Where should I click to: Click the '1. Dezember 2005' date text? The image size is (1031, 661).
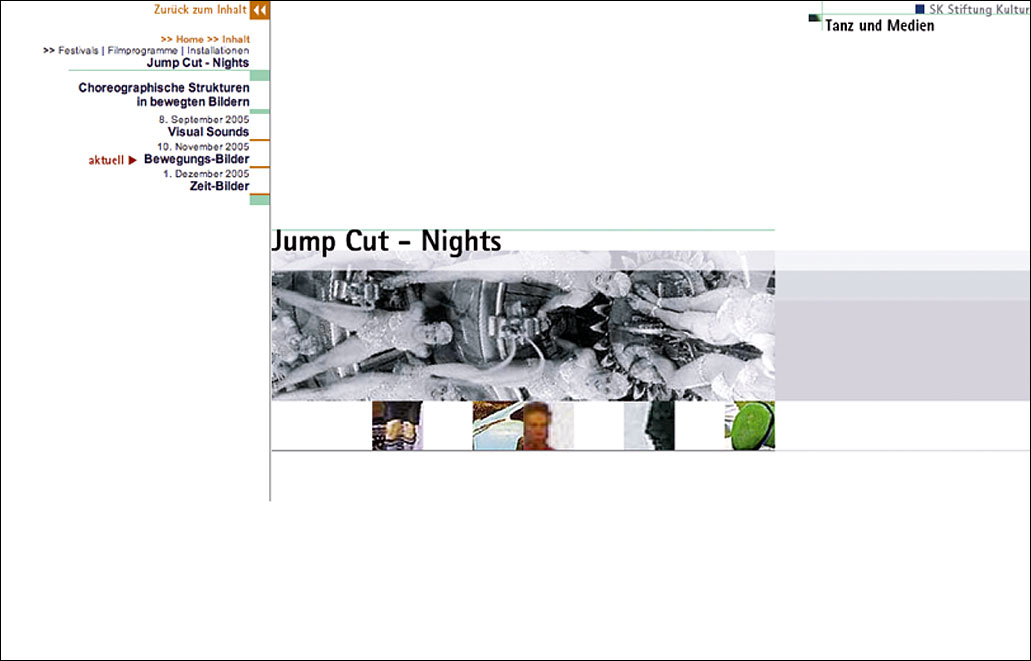coord(206,174)
